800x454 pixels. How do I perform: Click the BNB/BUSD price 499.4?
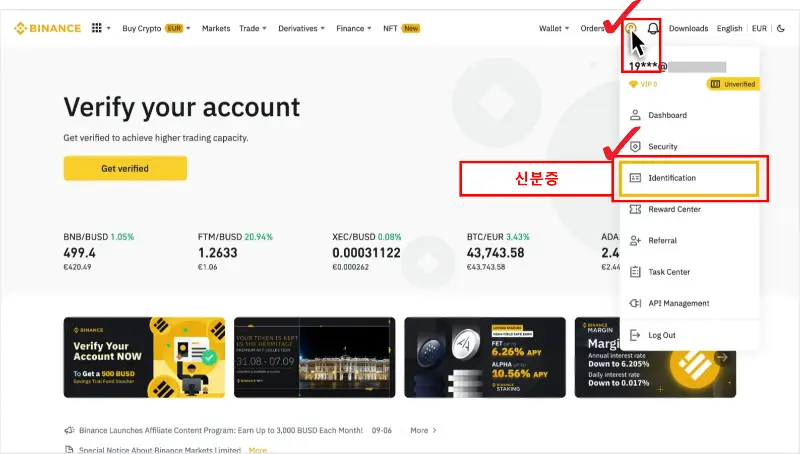[x=80, y=253]
